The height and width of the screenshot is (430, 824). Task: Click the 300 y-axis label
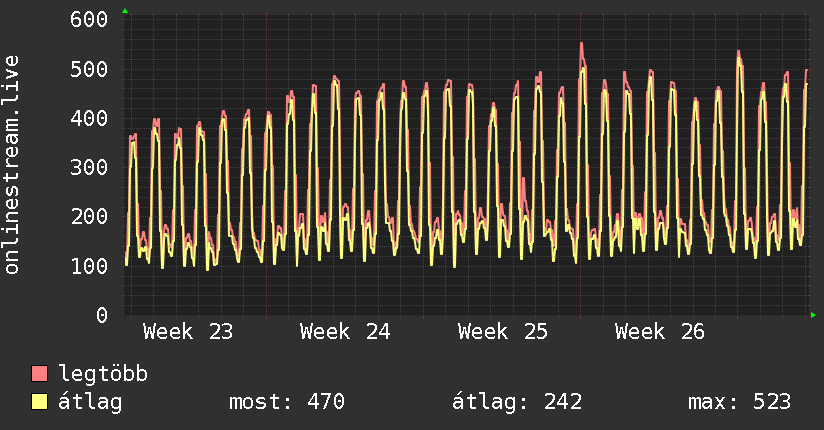[x=89, y=168]
